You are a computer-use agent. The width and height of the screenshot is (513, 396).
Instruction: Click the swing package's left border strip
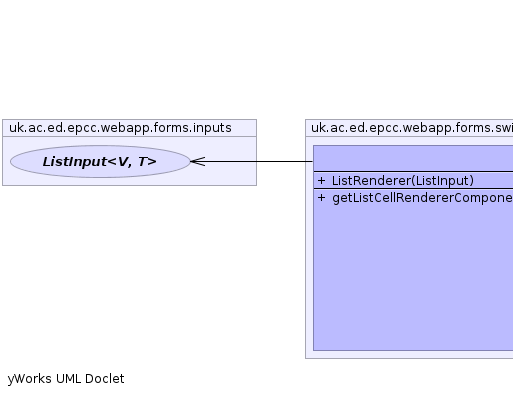309,247
